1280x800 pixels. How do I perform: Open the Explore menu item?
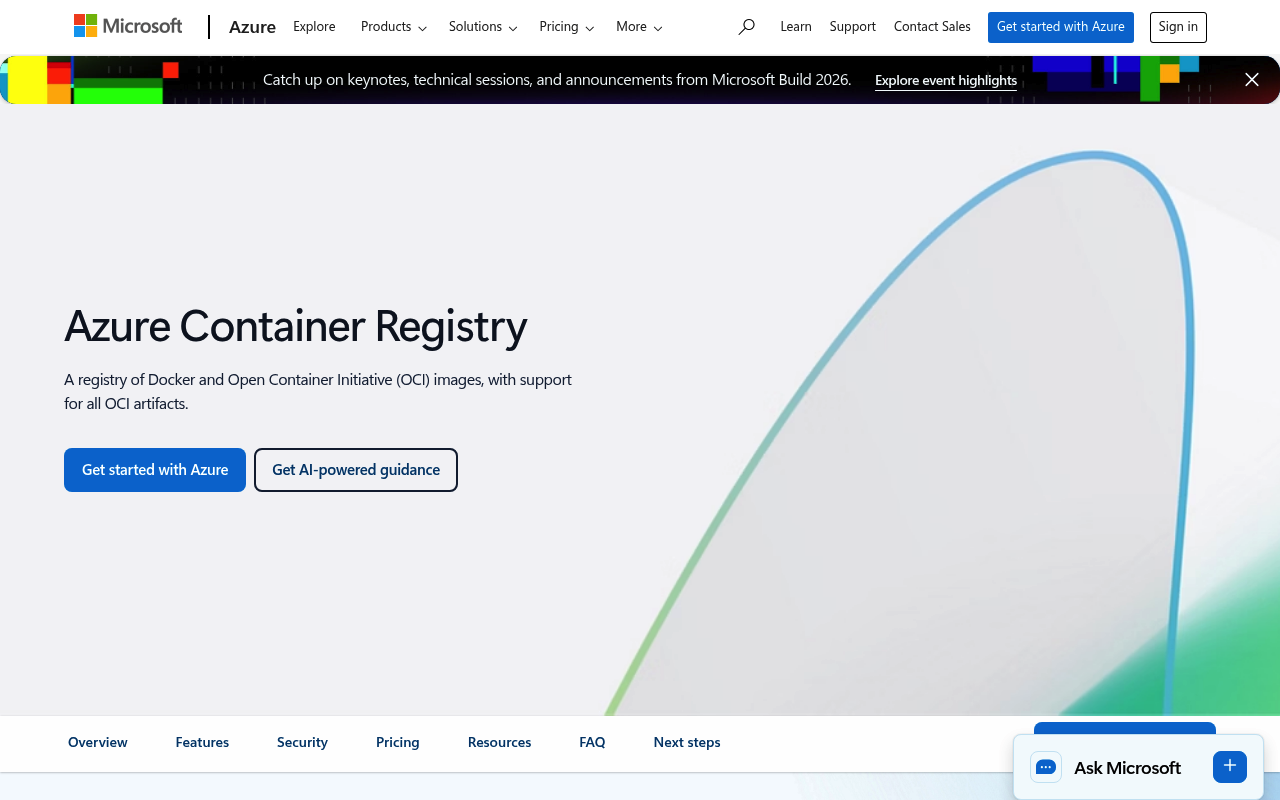(314, 27)
